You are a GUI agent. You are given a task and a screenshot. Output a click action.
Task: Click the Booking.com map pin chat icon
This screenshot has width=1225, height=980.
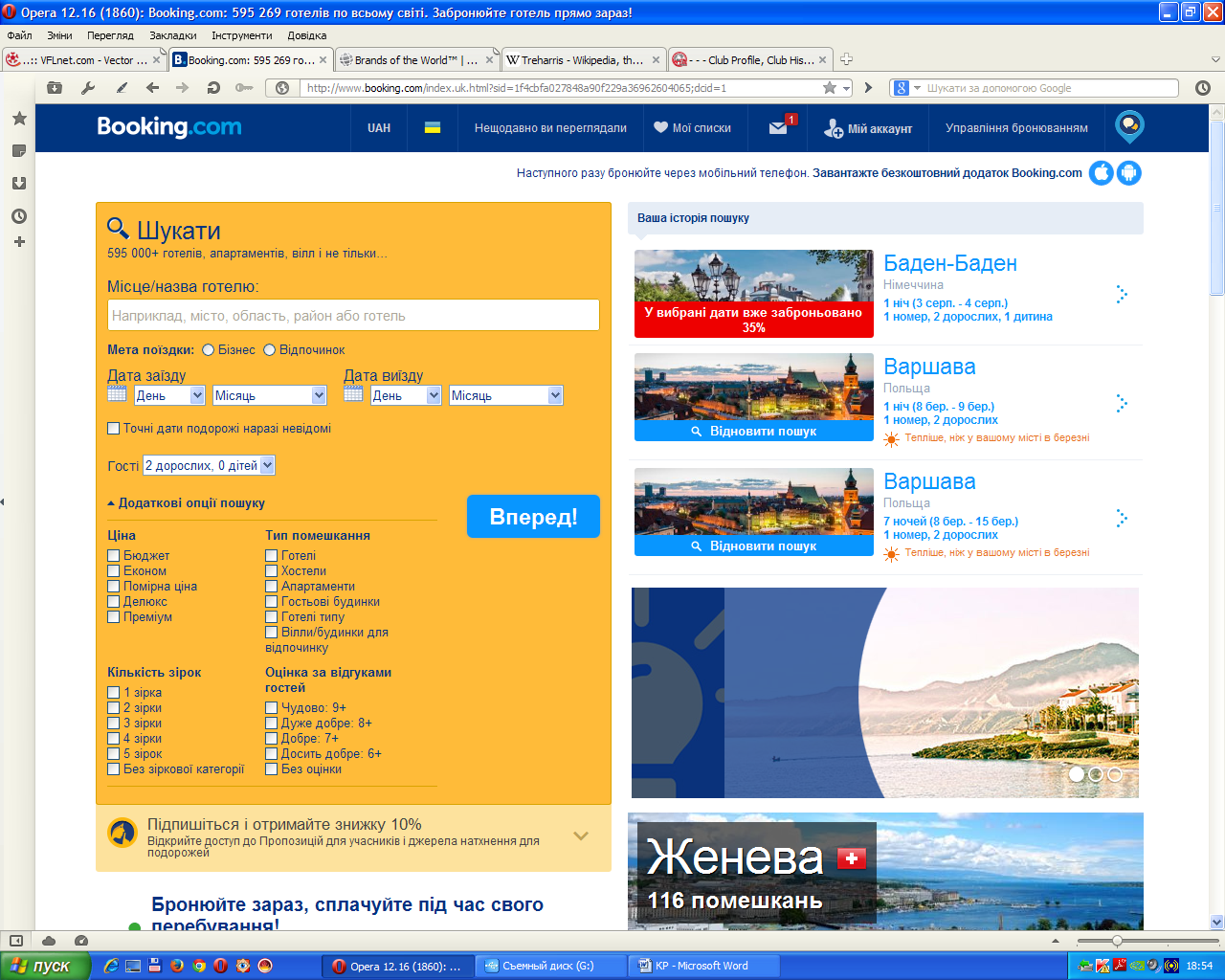coord(1130,126)
